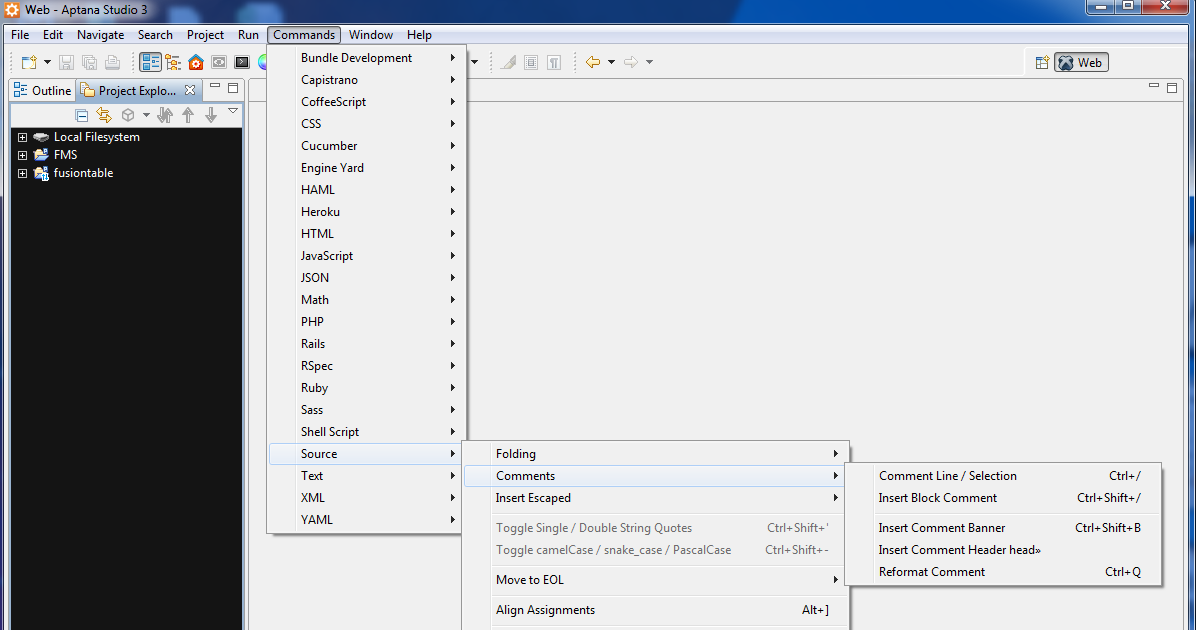The height and width of the screenshot is (630, 1196).
Task: Open the PHP commands submenu
Action: 366,322
